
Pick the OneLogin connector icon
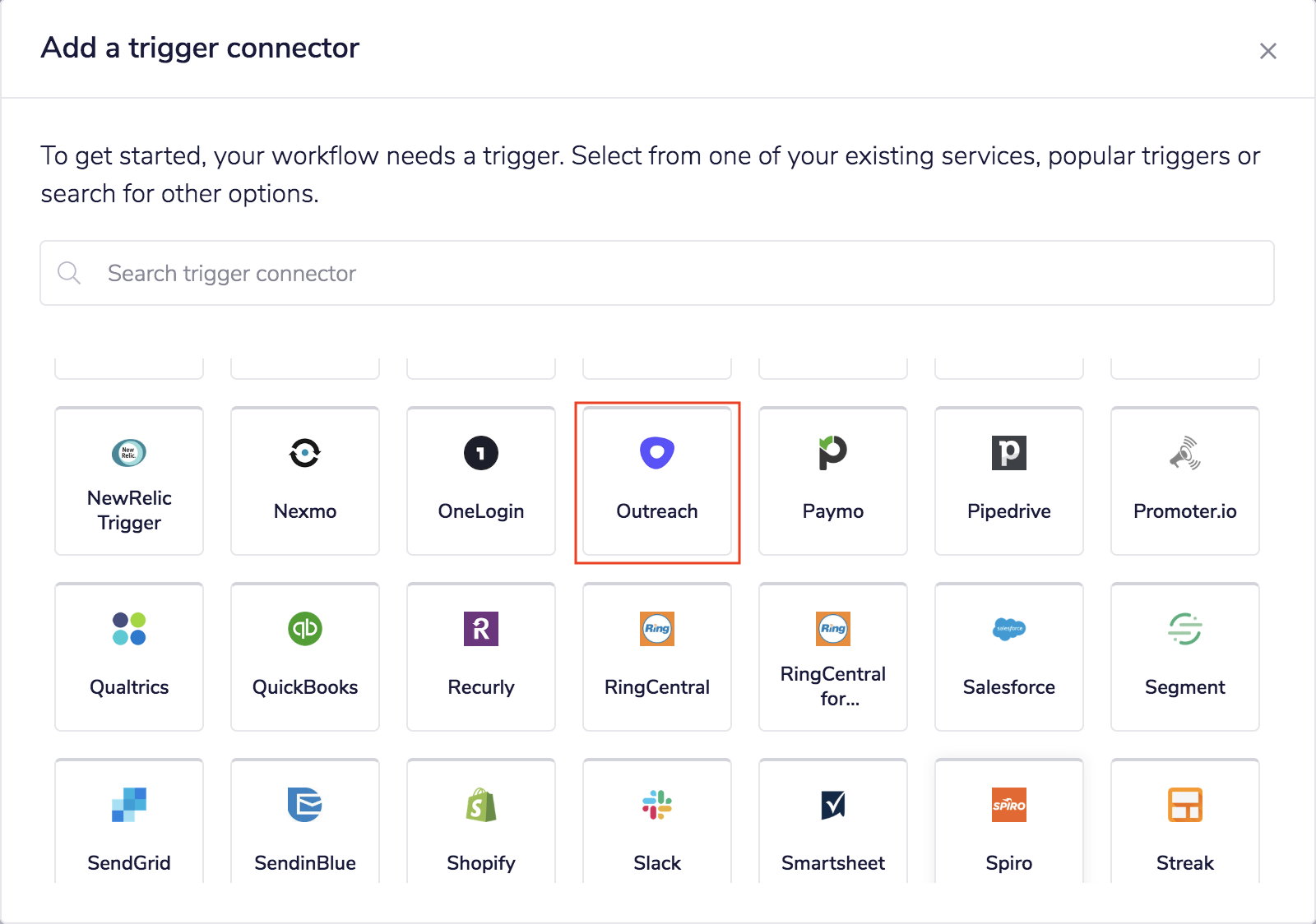pos(481,453)
